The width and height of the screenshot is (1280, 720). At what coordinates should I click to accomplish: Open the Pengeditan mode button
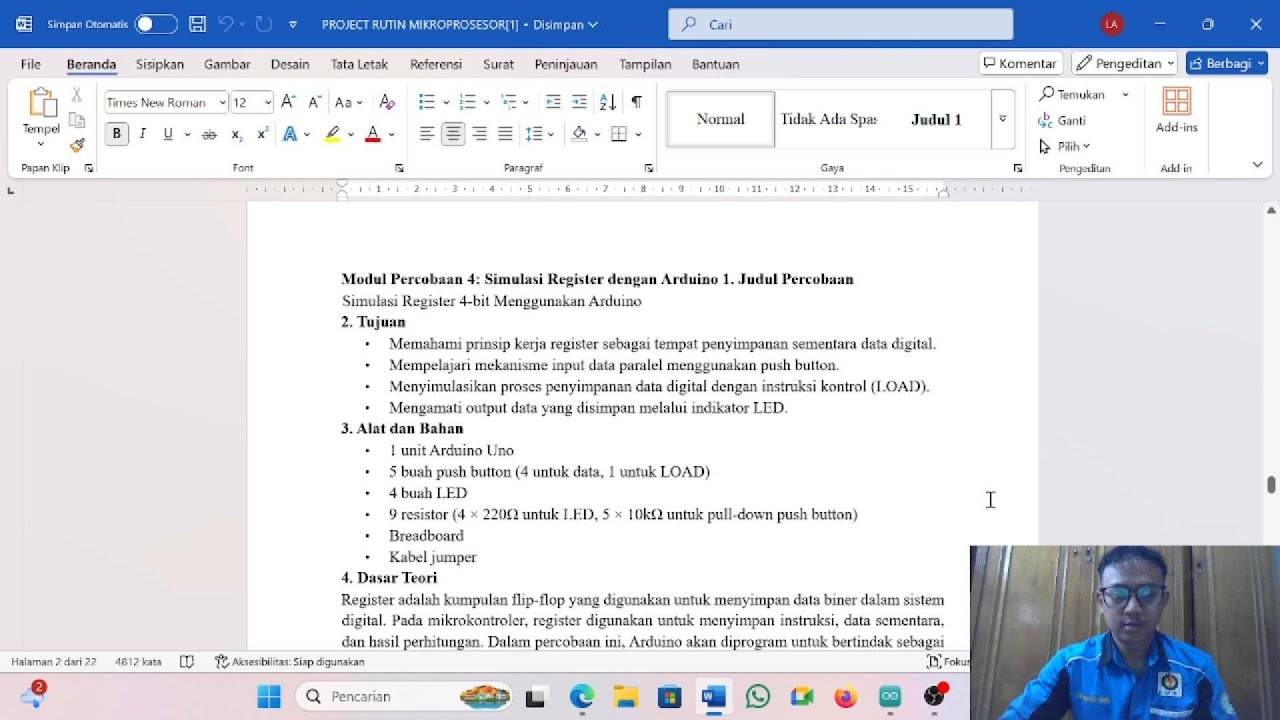(x=1124, y=63)
